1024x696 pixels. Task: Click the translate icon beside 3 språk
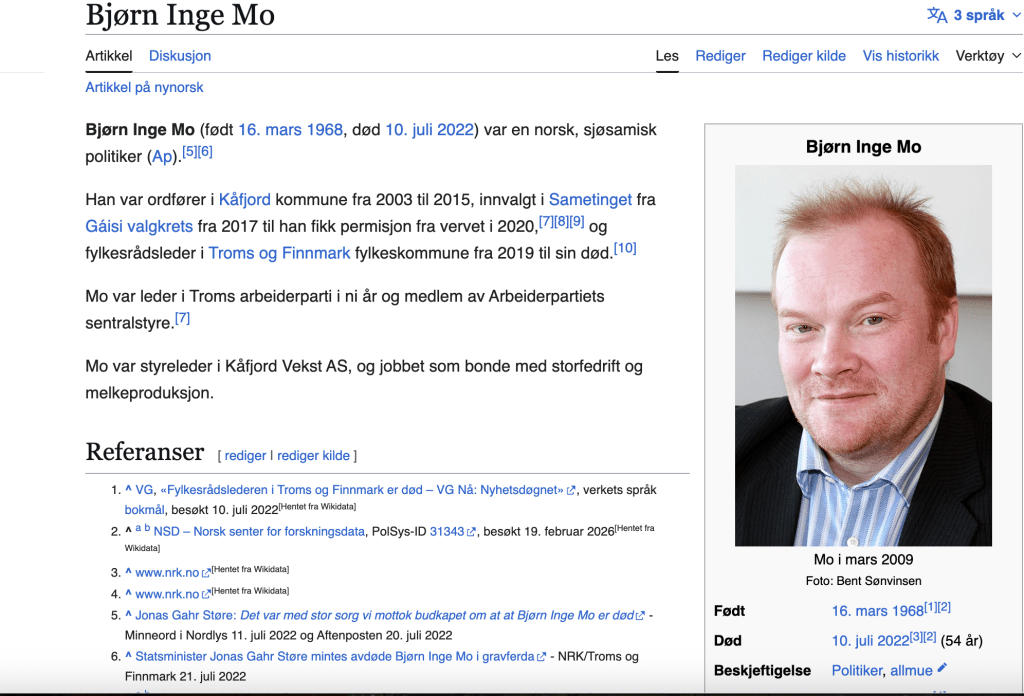[x=937, y=15]
